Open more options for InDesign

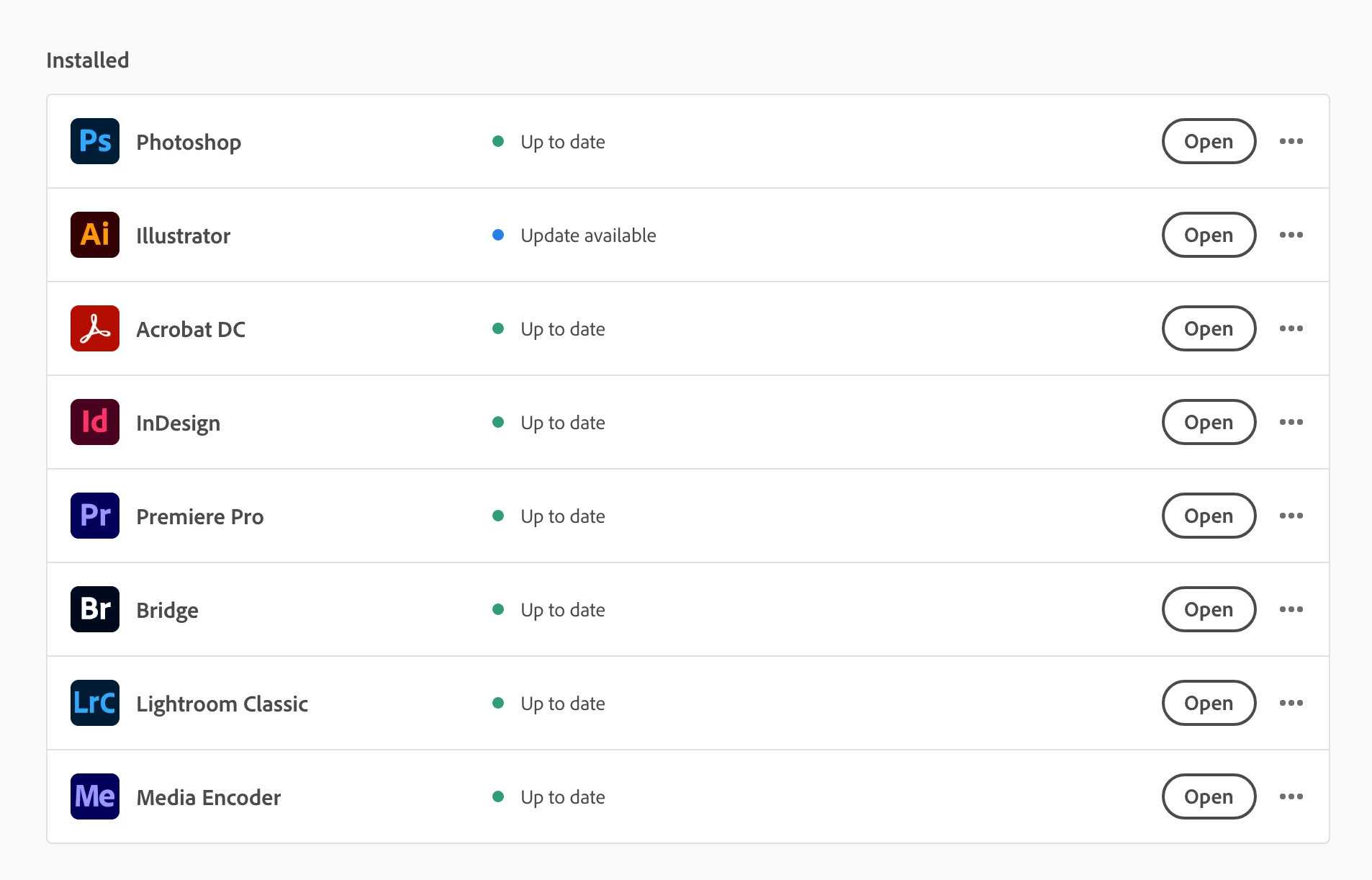(x=1291, y=422)
